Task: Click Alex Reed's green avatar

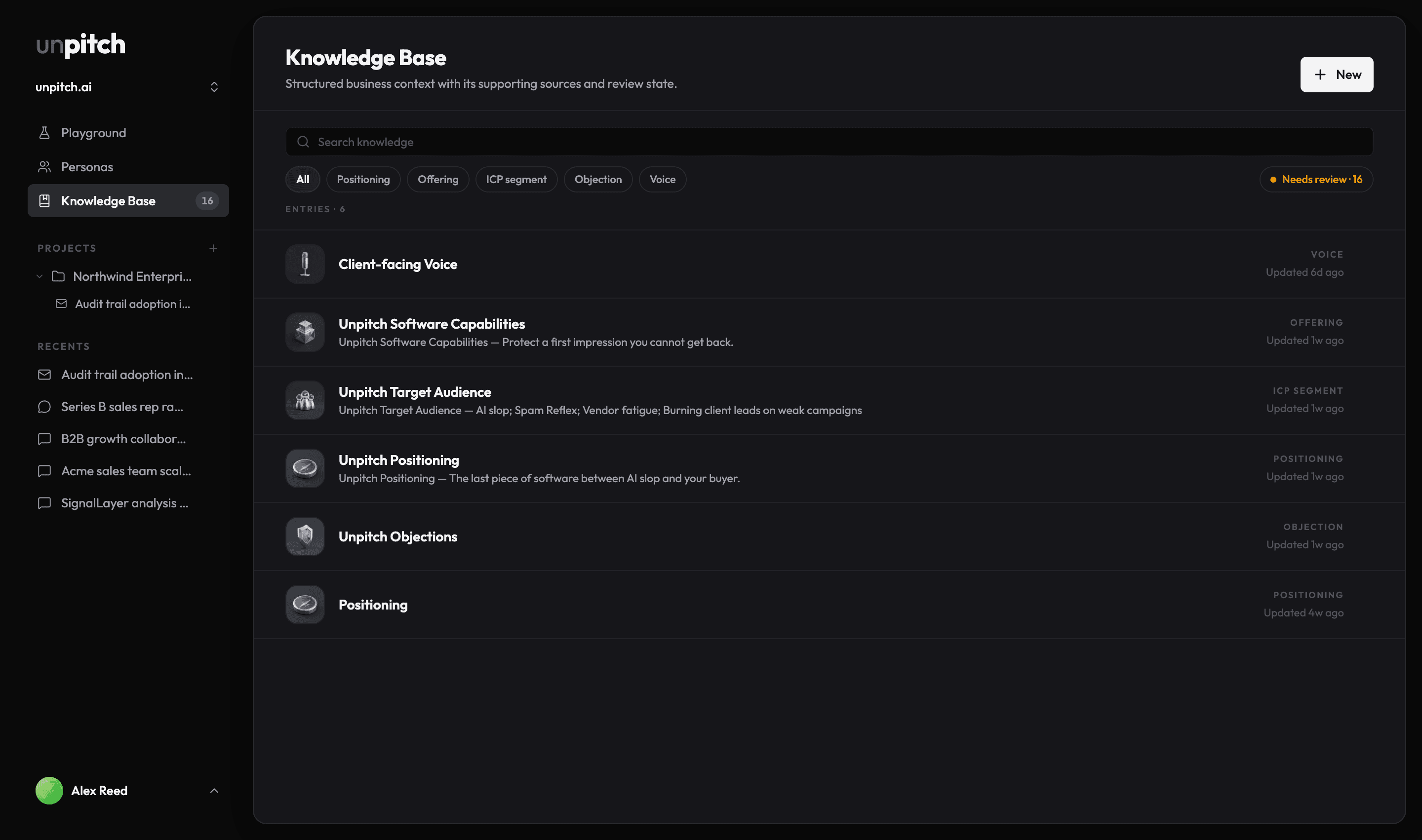Action: pyautogui.click(x=49, y=790)
